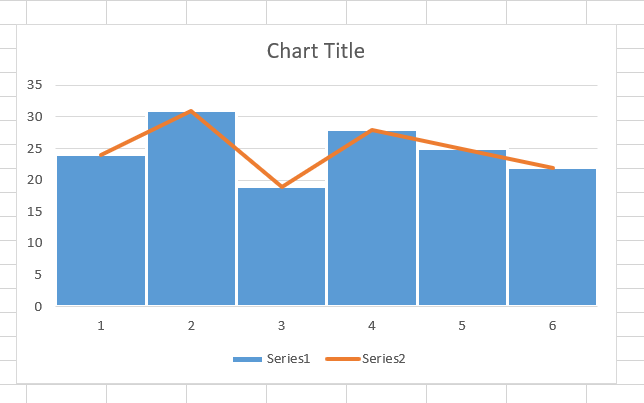The width and height of the screenshot is (644, 403).
Task: Select the Series2 legend label
Action: tap(383, 359)
